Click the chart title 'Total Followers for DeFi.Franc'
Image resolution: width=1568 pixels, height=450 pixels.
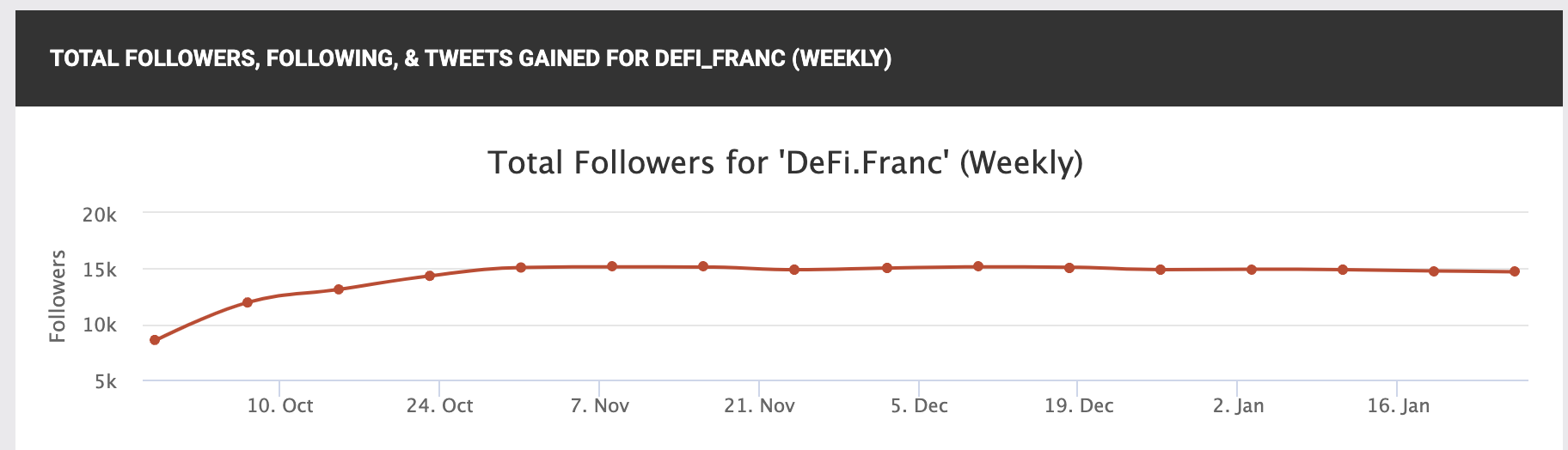pyautogui.click(x=785, y=162)
